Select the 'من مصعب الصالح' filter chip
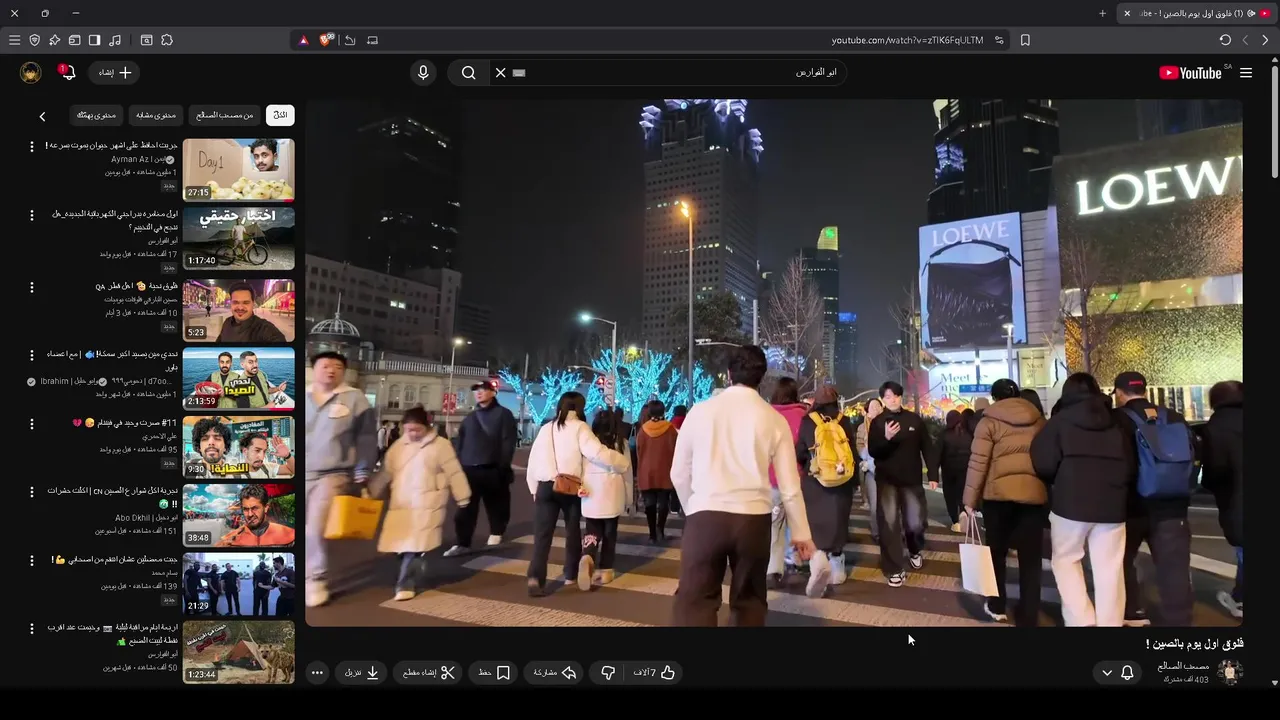 [225, 115]
